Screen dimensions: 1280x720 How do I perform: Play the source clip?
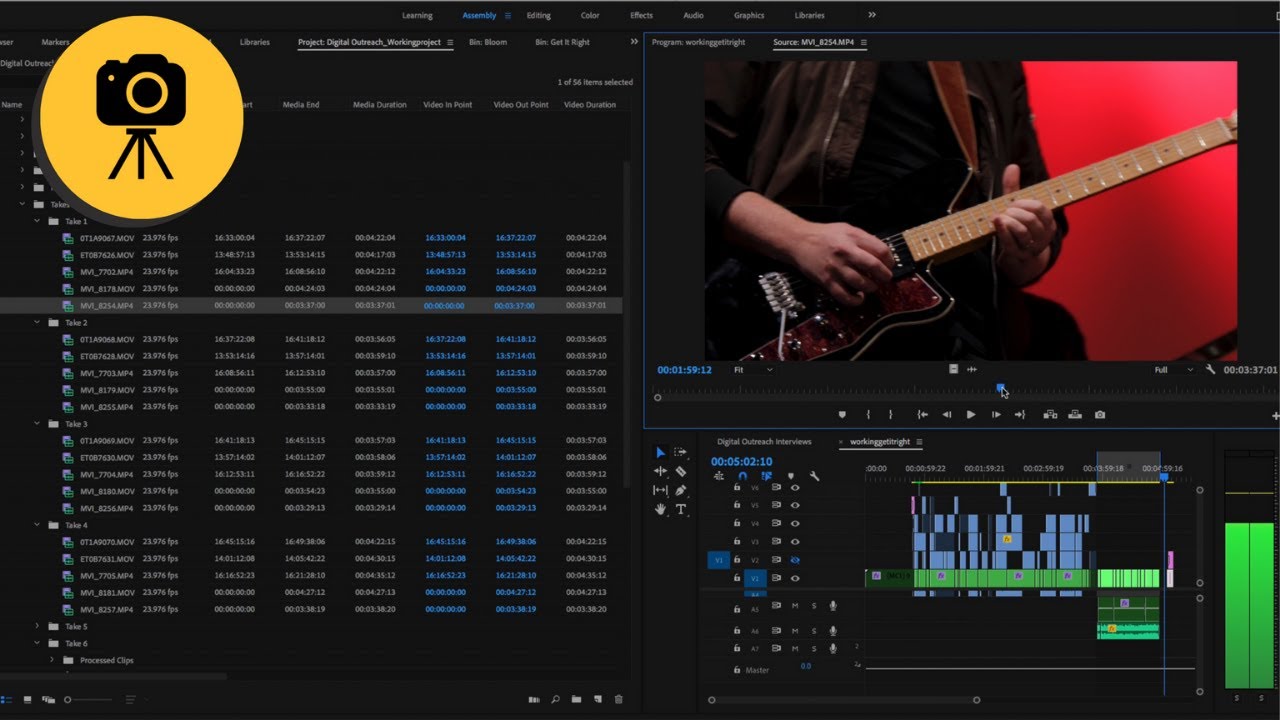971,414
